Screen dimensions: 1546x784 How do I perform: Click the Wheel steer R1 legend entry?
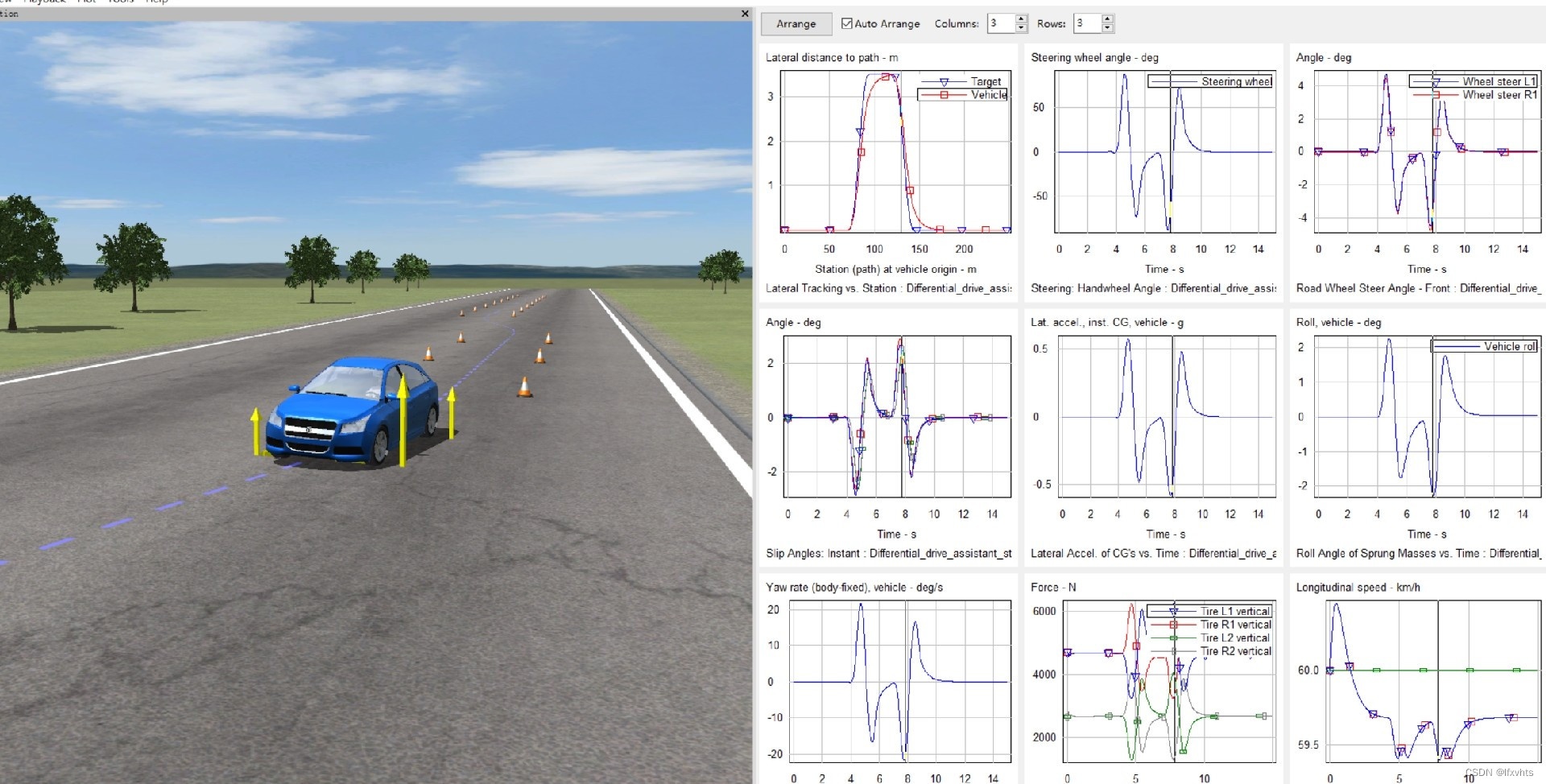tap(1474, 95)
